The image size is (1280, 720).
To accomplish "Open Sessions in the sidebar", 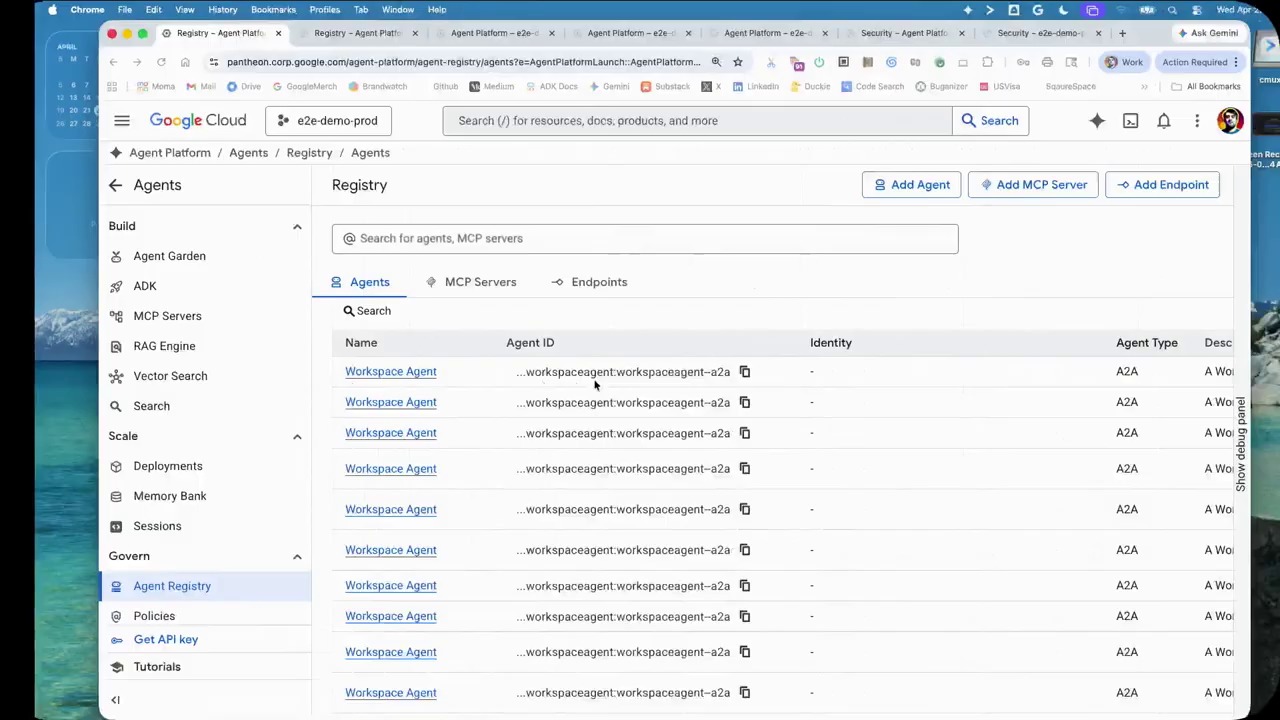I will (157, 526).
